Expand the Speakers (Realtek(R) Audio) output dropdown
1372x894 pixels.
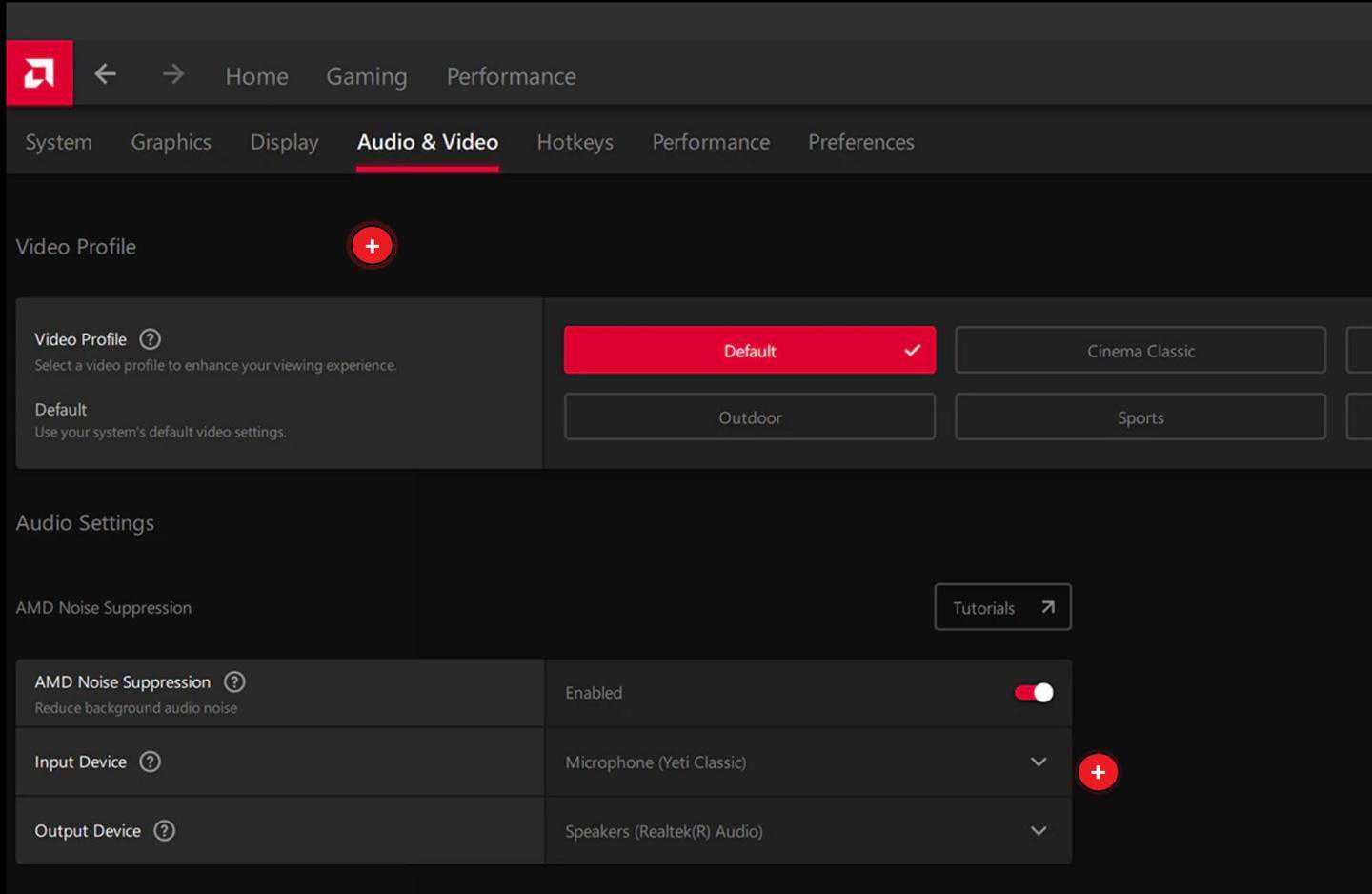[x=1038, y=830]
